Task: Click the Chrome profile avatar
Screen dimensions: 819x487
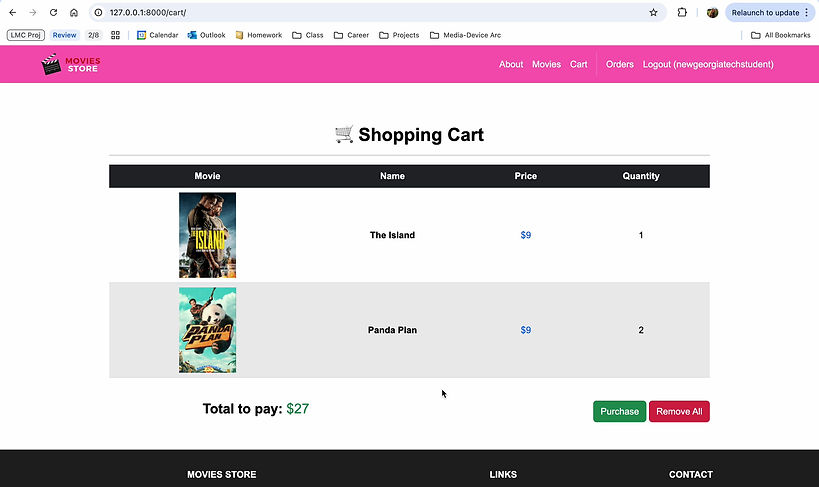Action: tap(712, 13)
